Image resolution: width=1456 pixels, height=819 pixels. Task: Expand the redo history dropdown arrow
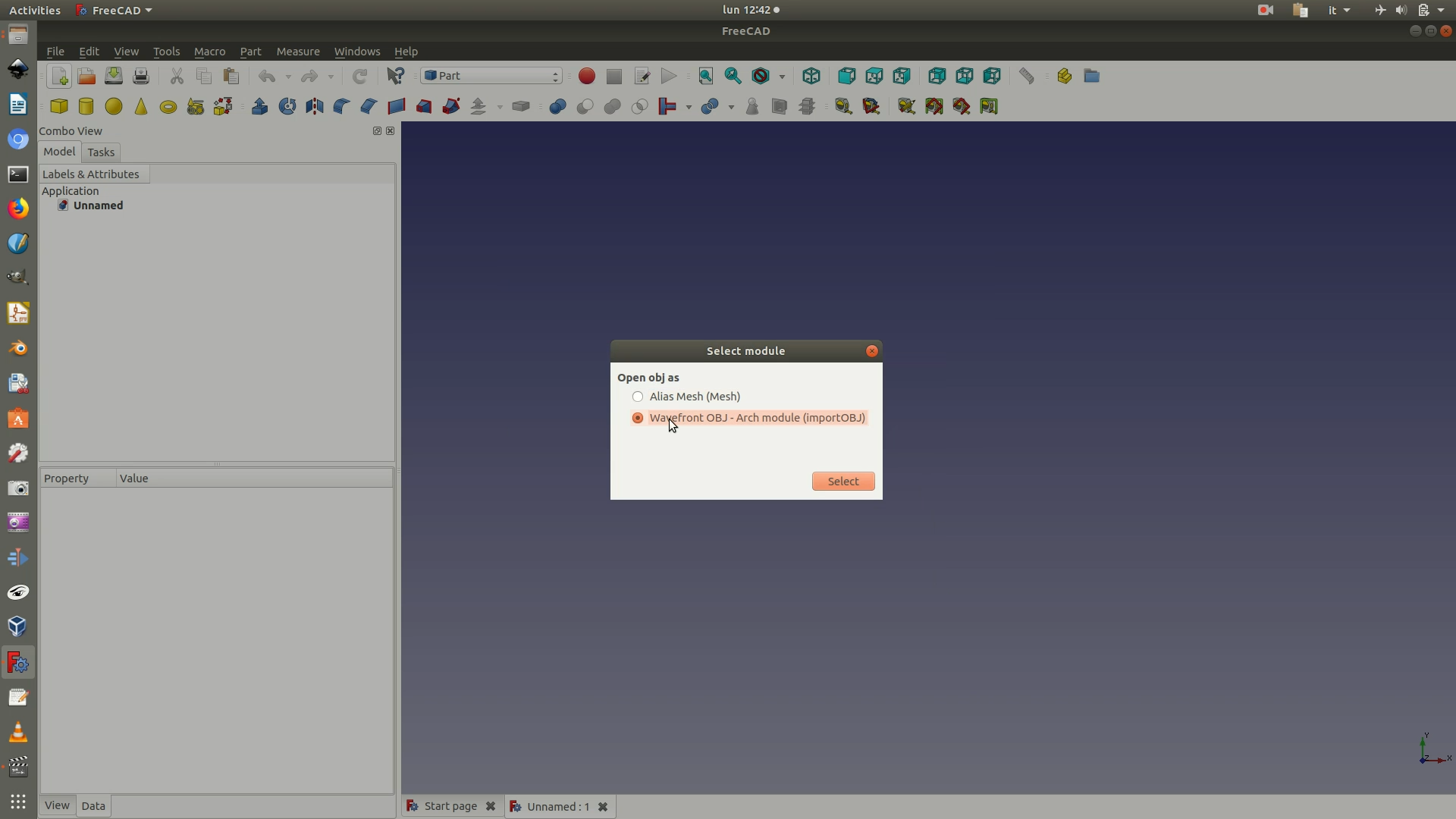tap(331, 77)
